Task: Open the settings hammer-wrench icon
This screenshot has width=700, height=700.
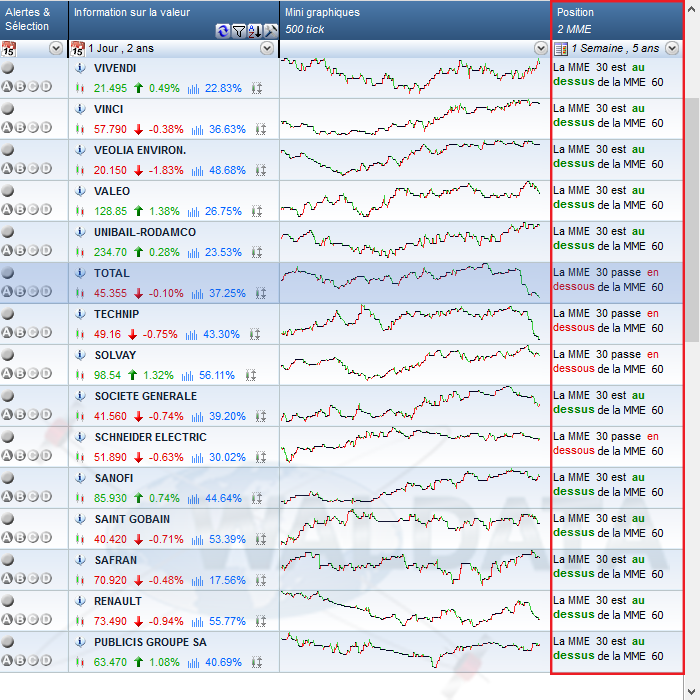Action: coord(270,31)
